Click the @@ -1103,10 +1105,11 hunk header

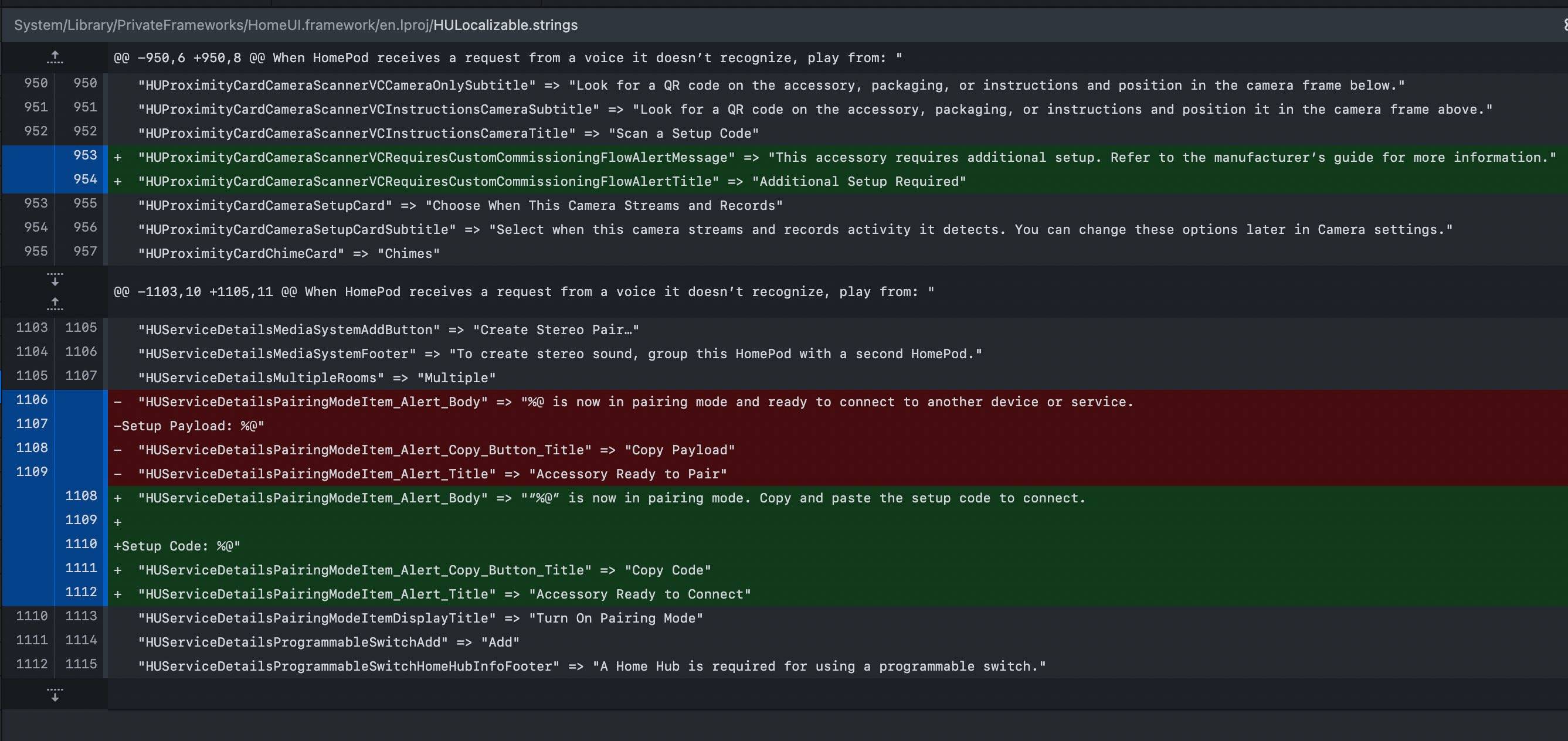click(524, 292)
